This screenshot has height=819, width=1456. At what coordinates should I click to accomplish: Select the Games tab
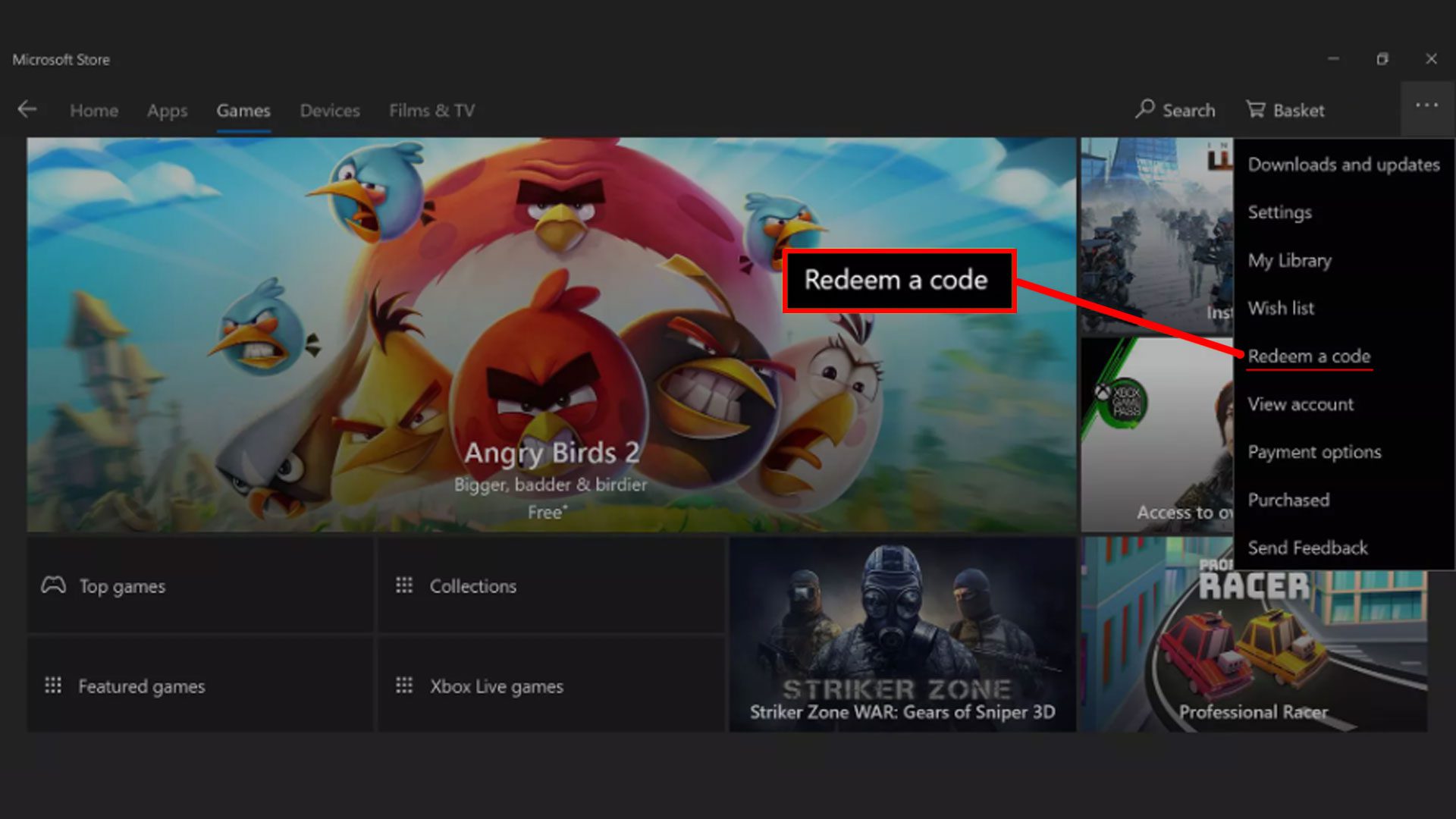243,111
